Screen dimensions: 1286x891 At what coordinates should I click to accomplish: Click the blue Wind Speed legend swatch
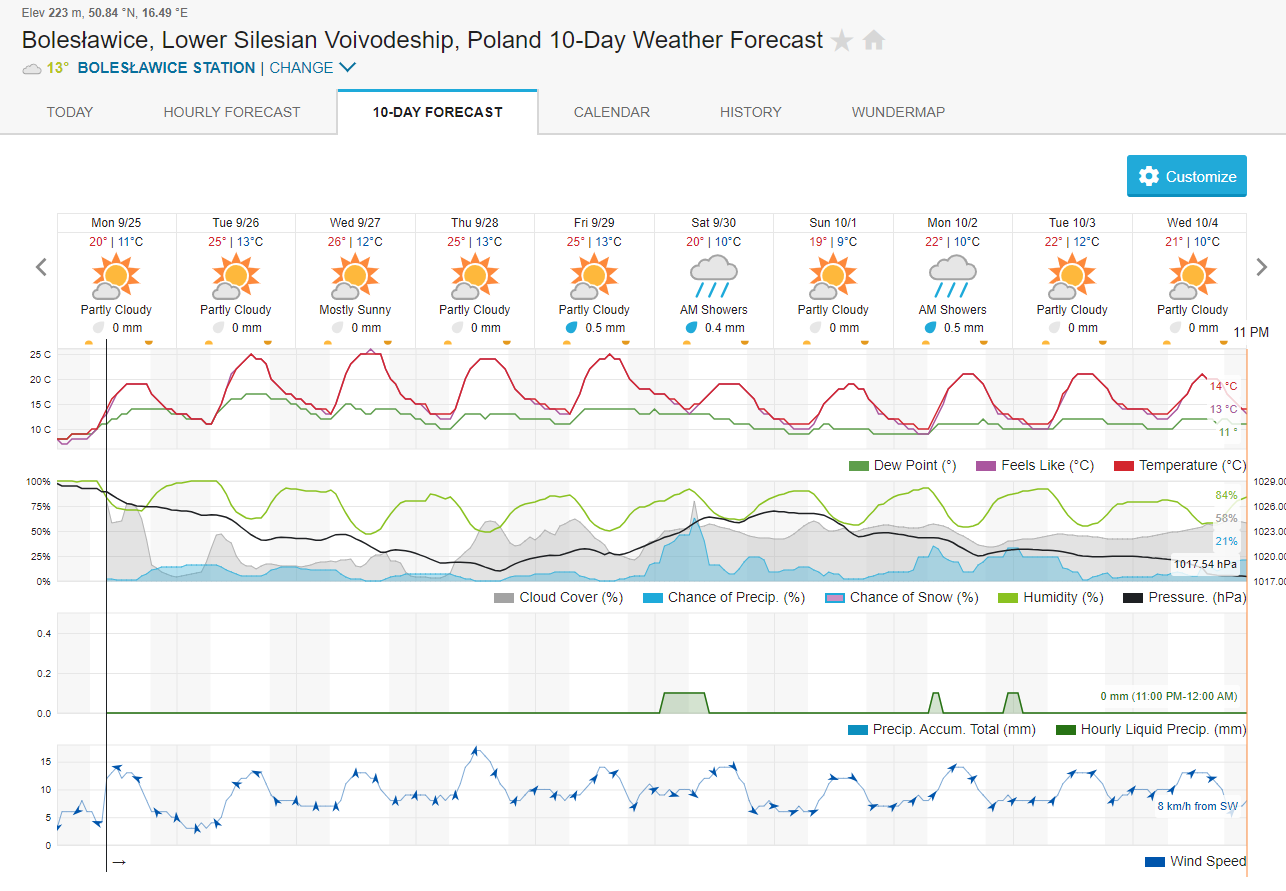click(1155, 861)
